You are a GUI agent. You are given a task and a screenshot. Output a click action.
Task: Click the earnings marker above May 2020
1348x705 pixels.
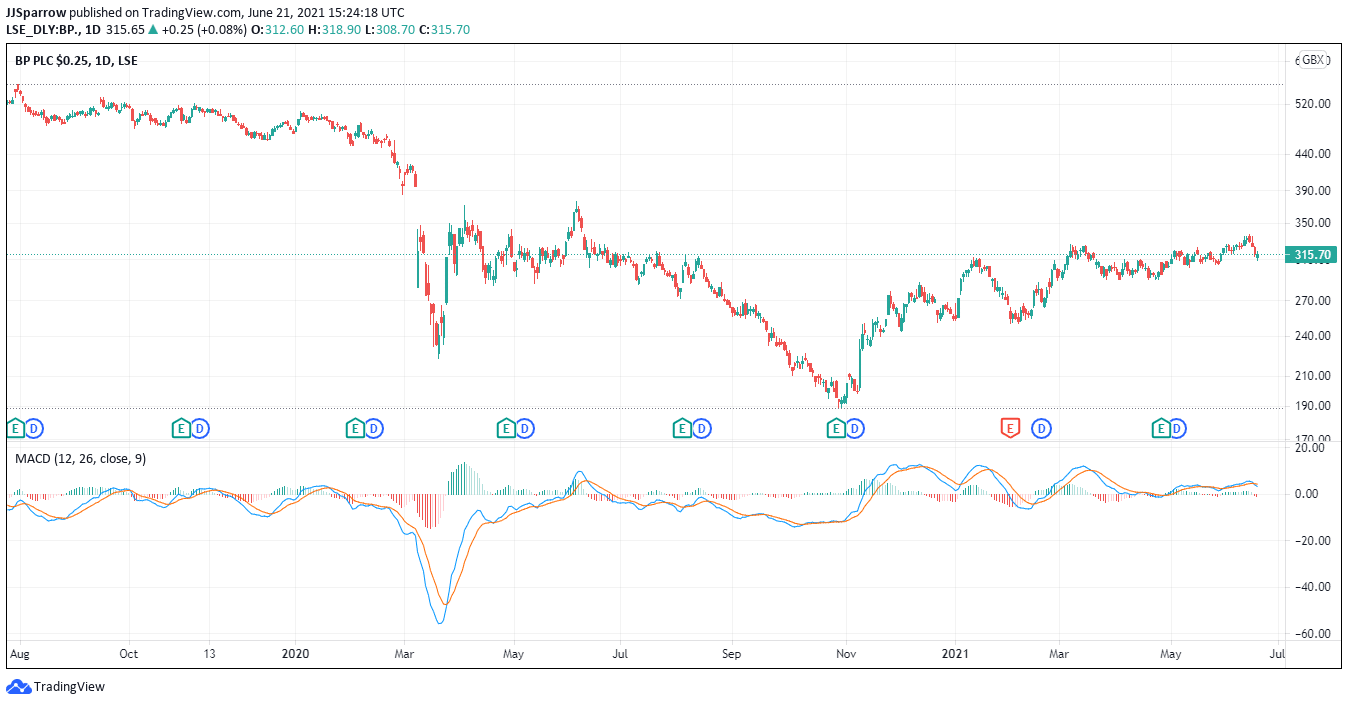click(506, 429)
